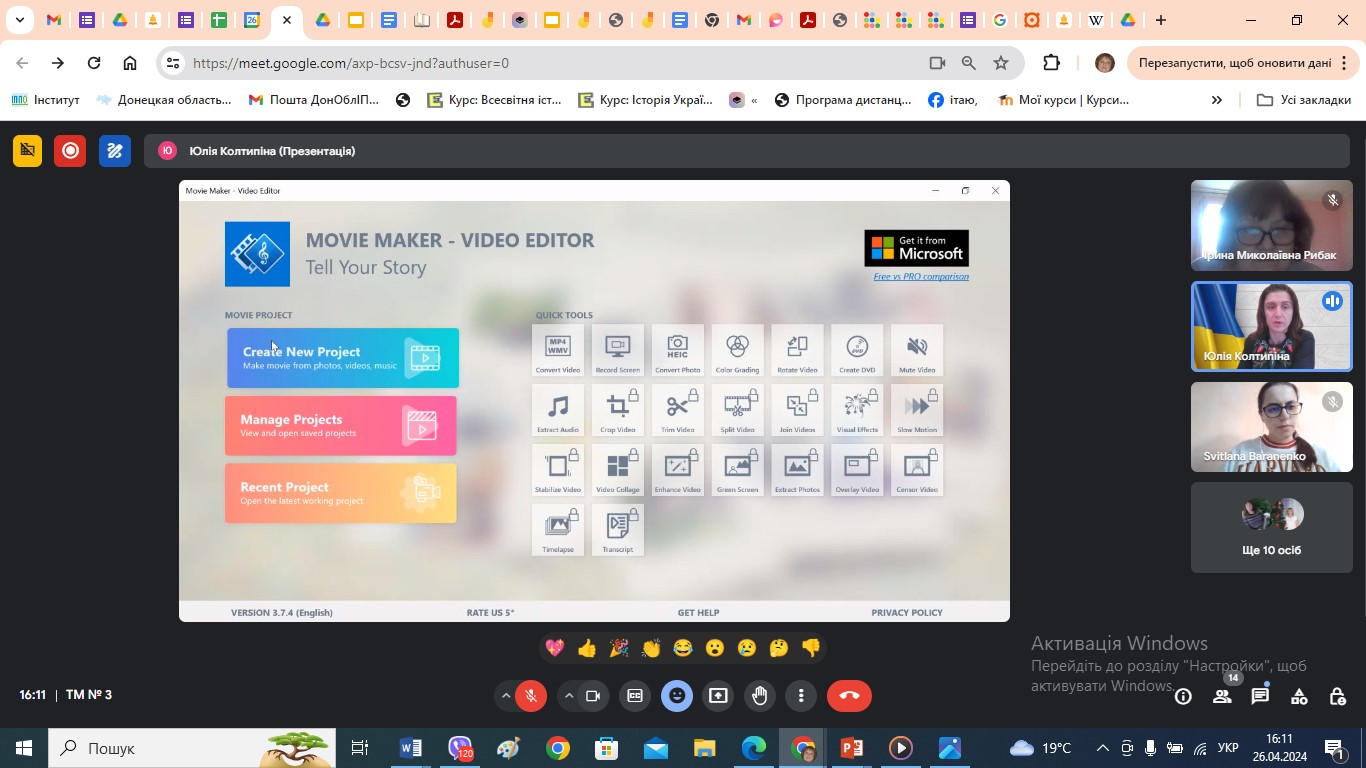Image resolution: width=1366 pixels, height=768 pixels.
Task: Click GET HELP in Movie Maker footer
Action: click(698, 612)
